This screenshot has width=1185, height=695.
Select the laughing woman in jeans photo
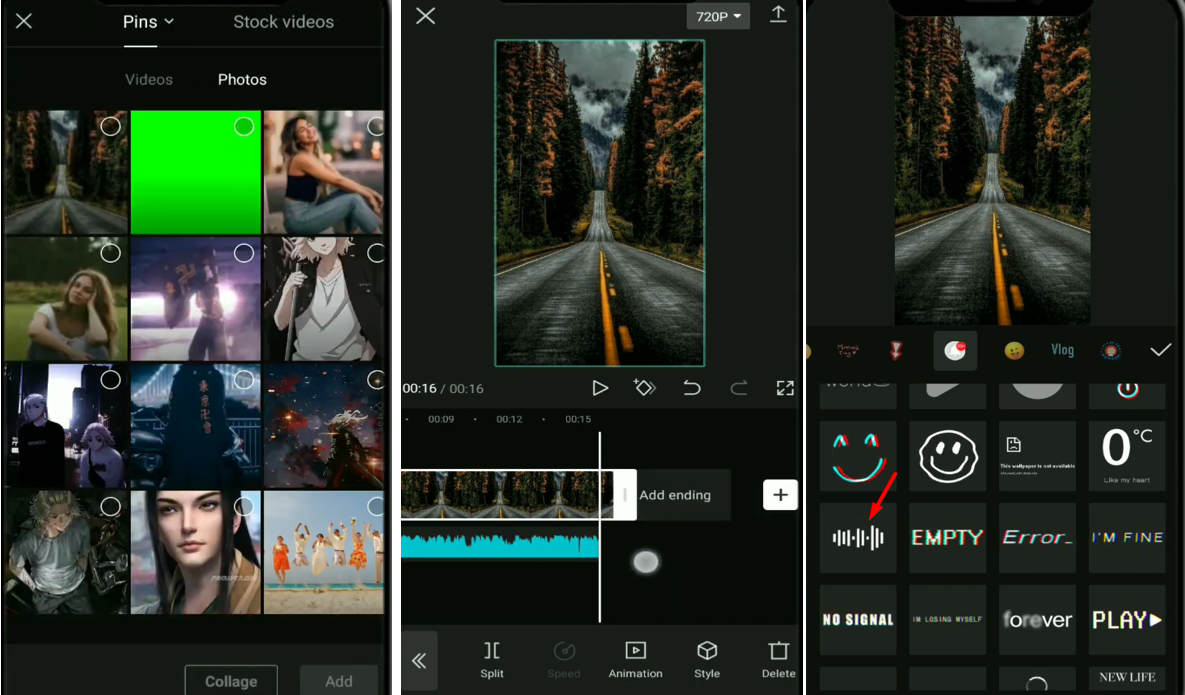(323, 172)
